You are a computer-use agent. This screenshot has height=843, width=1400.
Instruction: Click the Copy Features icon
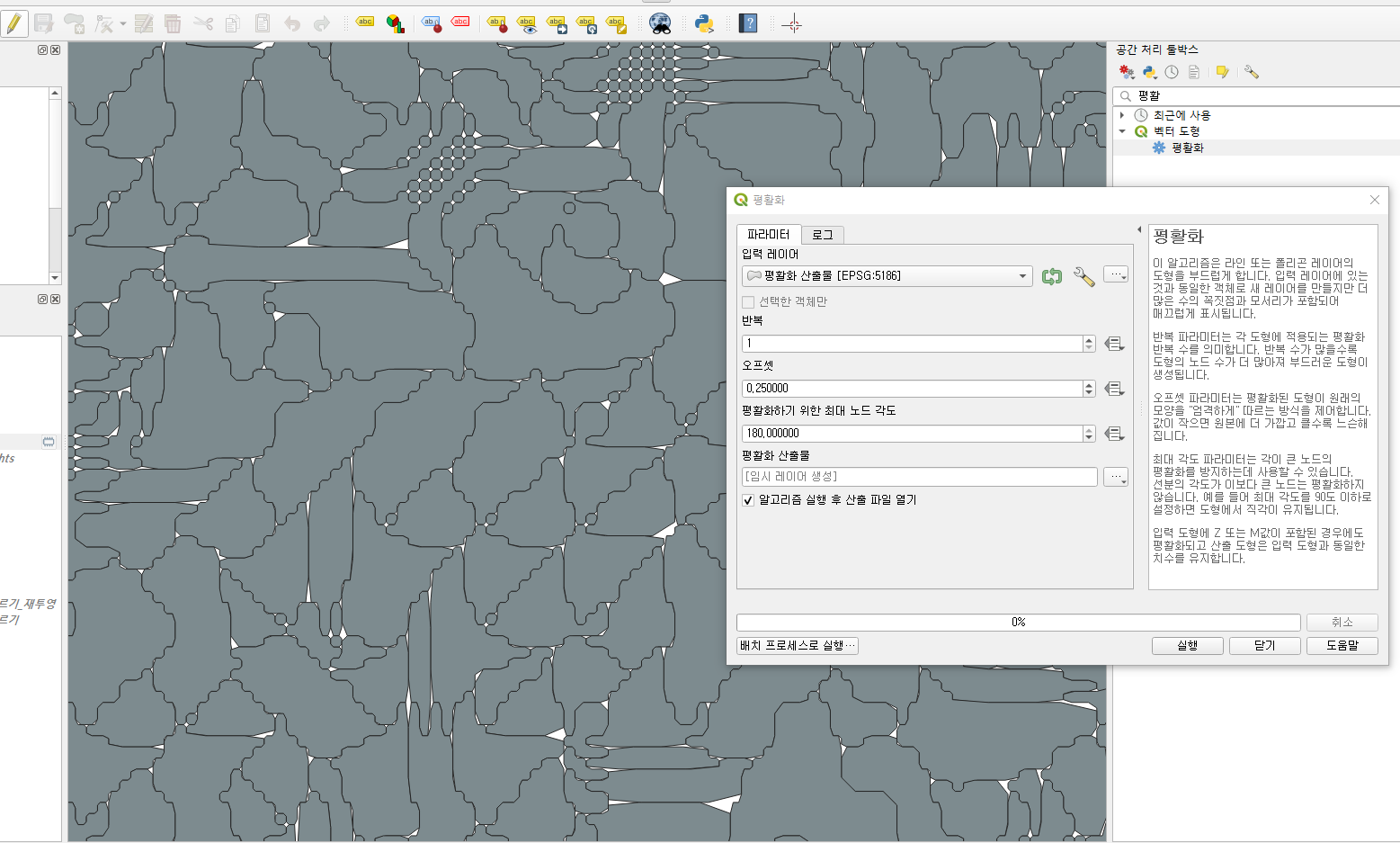(232, 23)
